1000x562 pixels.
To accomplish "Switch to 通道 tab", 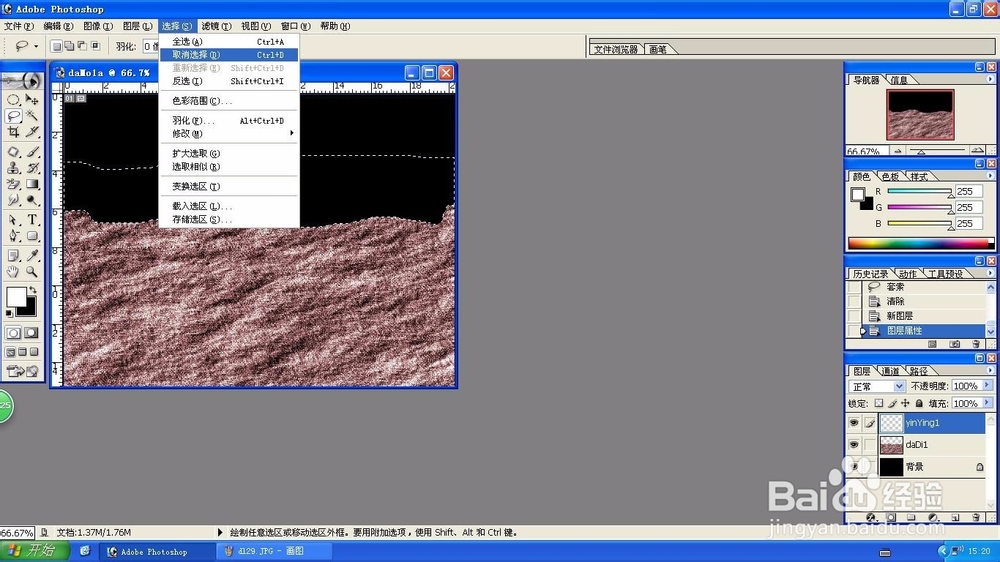I will click(890, 371).
